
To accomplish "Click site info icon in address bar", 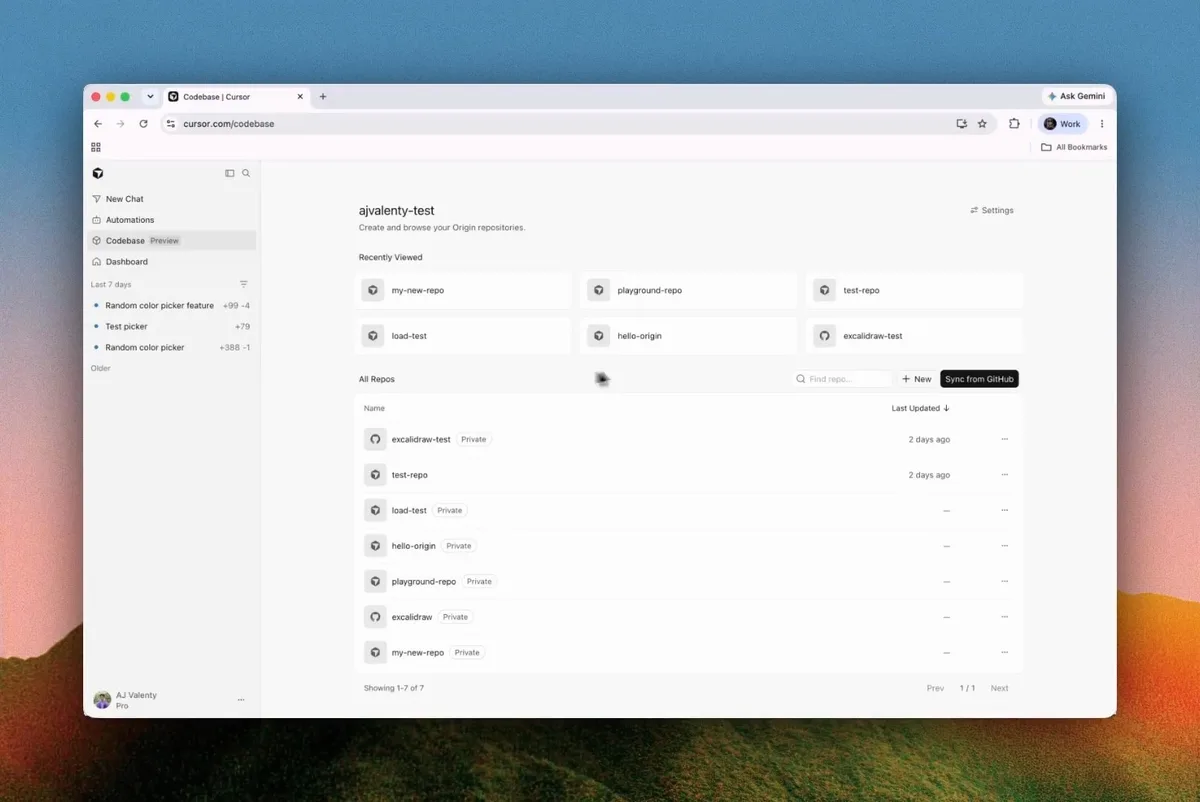I will pos(171,124).
